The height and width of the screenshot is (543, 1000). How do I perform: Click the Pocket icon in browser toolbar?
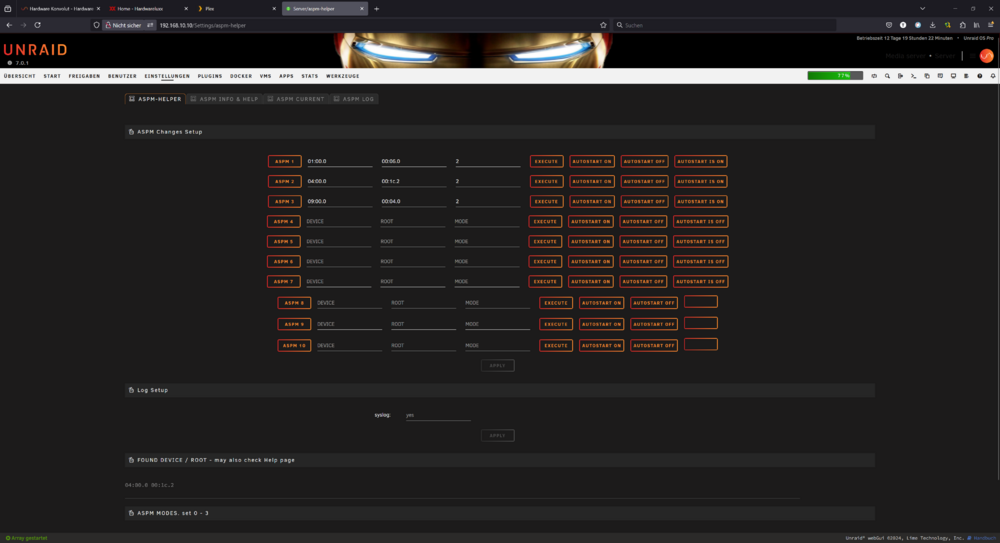pos(888,25)
